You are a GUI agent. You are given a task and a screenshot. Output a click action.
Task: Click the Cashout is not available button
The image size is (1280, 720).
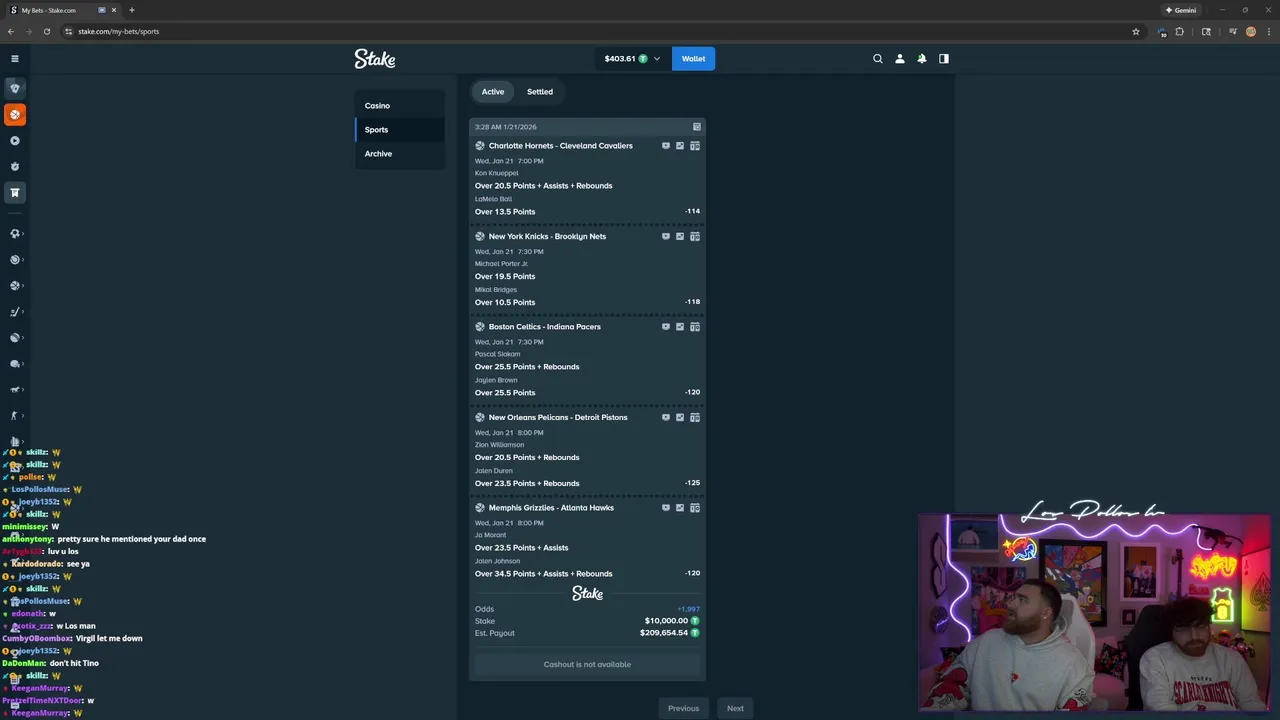(x=587, y=664)
